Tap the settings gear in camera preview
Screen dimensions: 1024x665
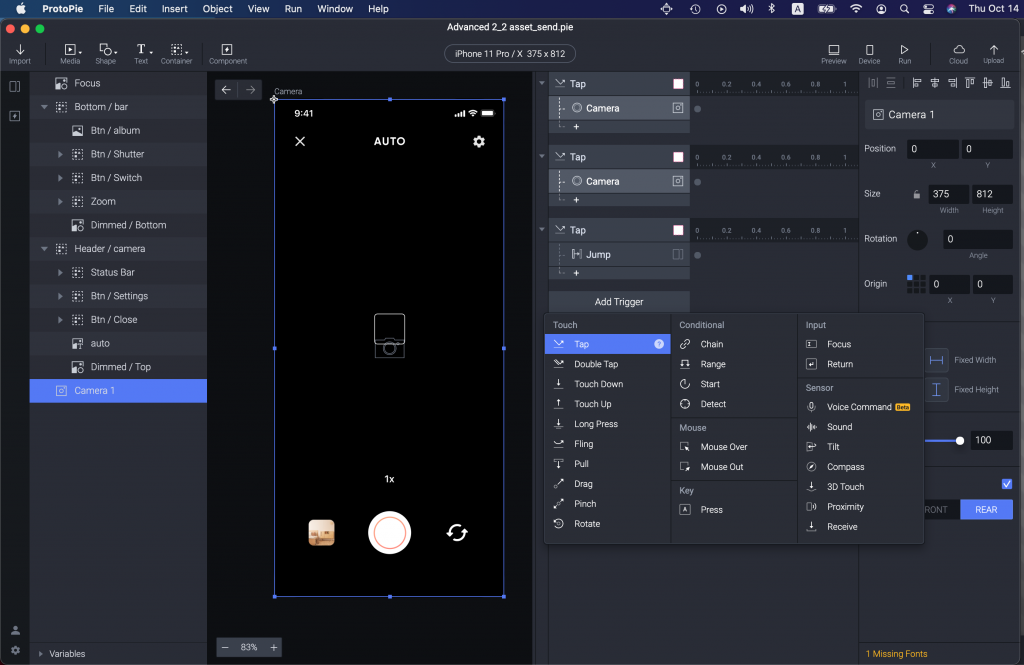[x=479, y=141]
